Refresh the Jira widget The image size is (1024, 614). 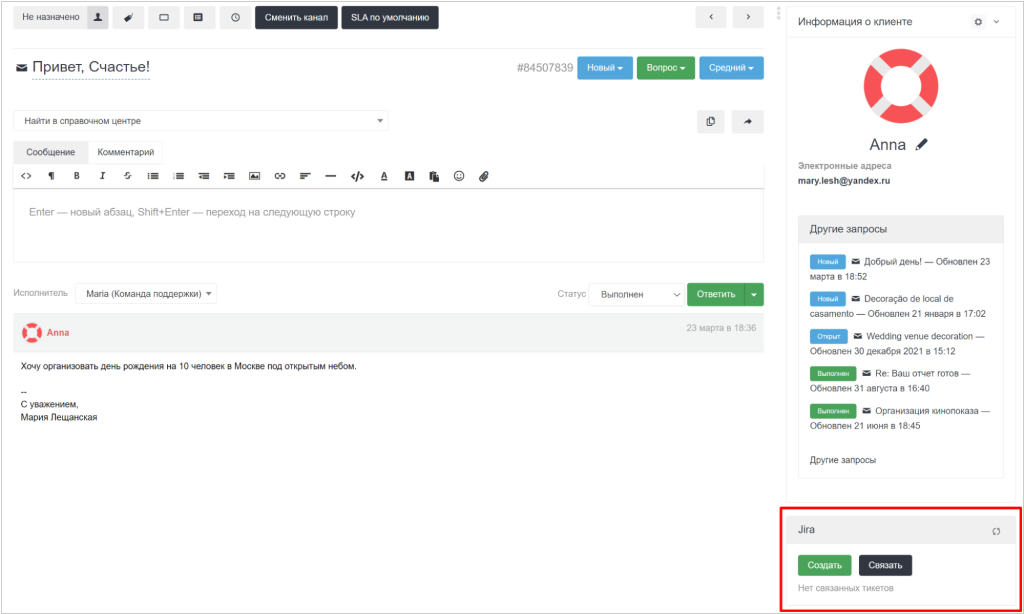pos(996,531)
